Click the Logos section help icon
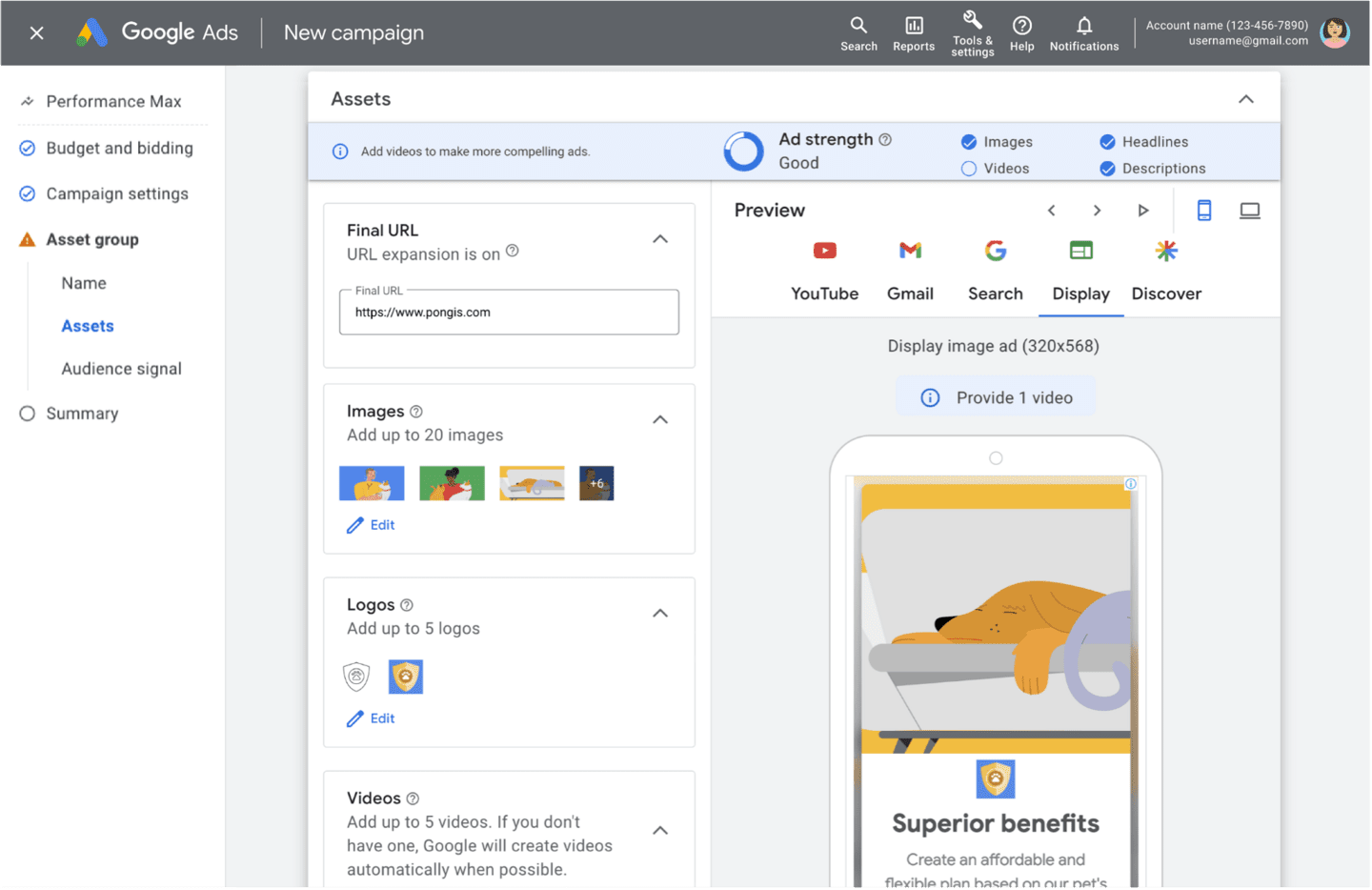1372x890 pixels. [x=407, y=605]
